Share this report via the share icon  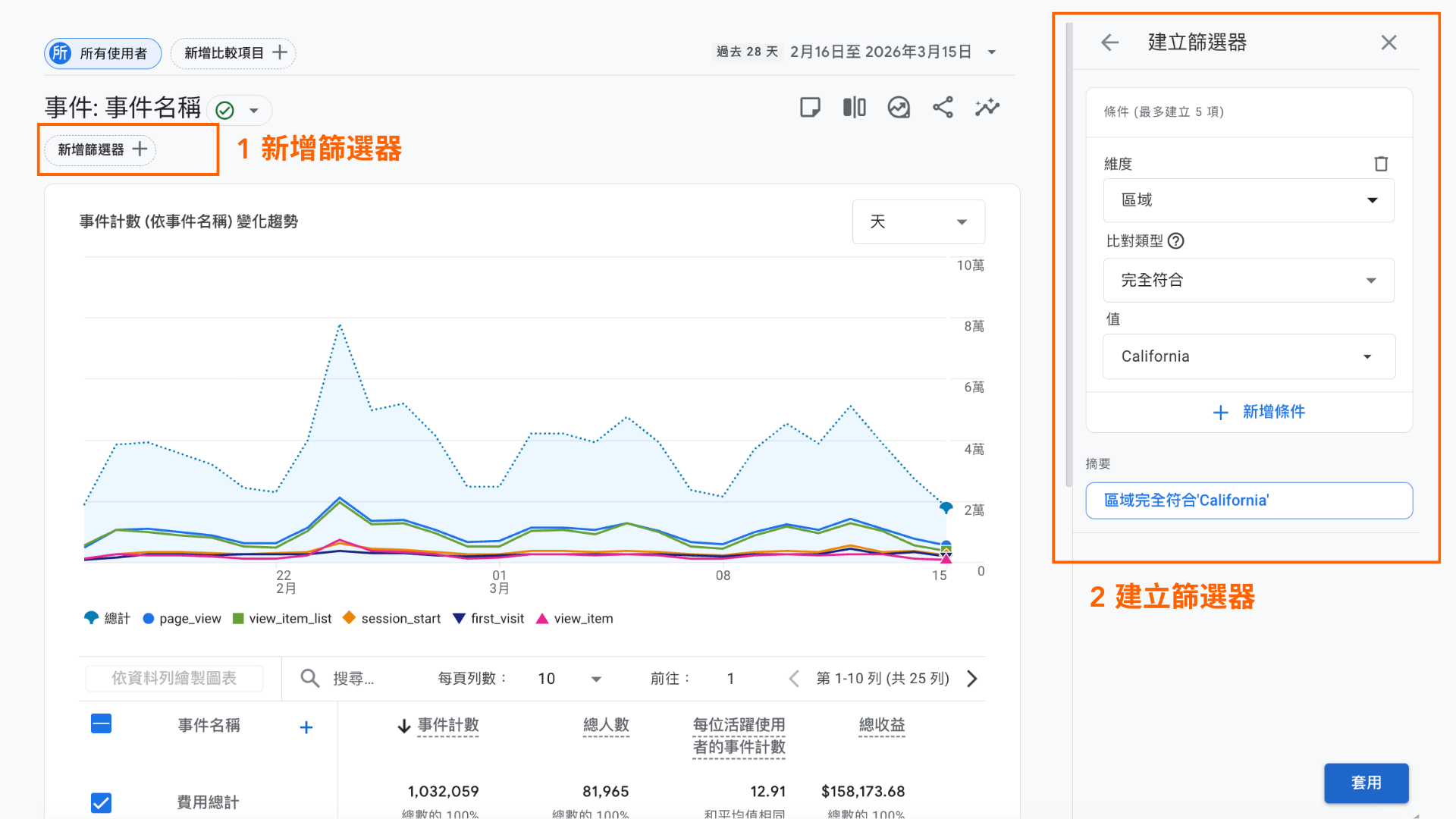[943, 107]
